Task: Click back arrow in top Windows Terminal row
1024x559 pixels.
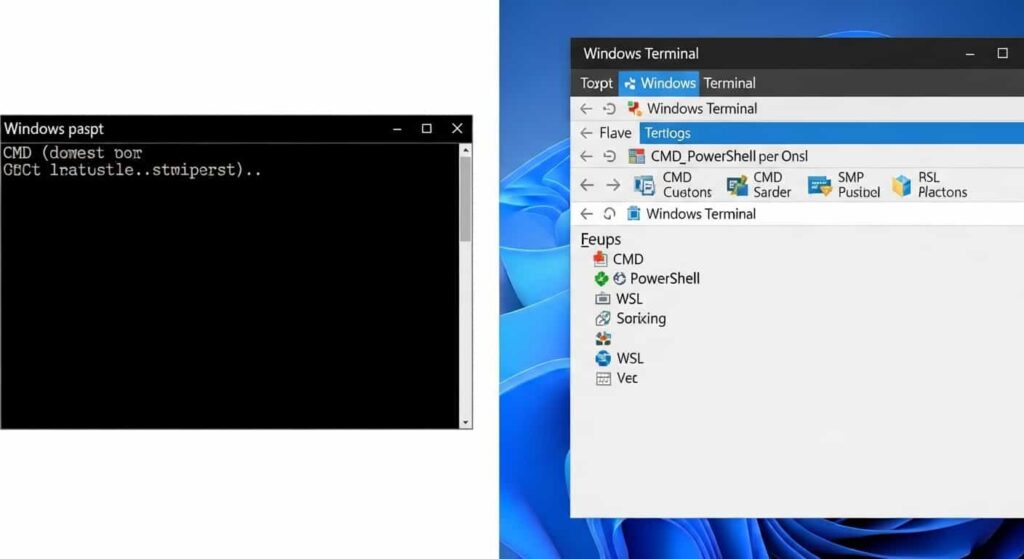Action: click(x=586, y=108)
